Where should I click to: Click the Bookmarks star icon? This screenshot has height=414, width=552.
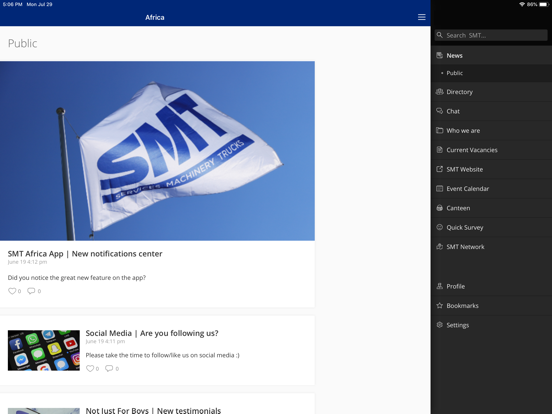439,305
